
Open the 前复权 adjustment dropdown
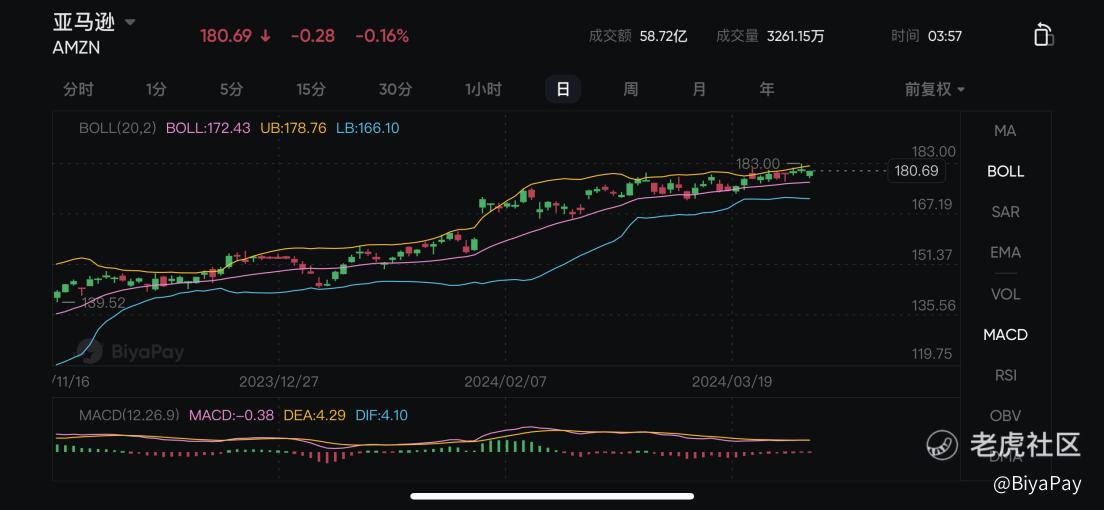935,89
